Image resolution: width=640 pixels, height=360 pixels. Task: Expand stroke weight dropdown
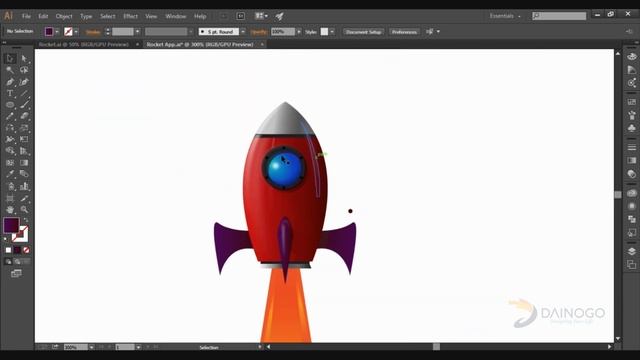click(x=138, y=31)
